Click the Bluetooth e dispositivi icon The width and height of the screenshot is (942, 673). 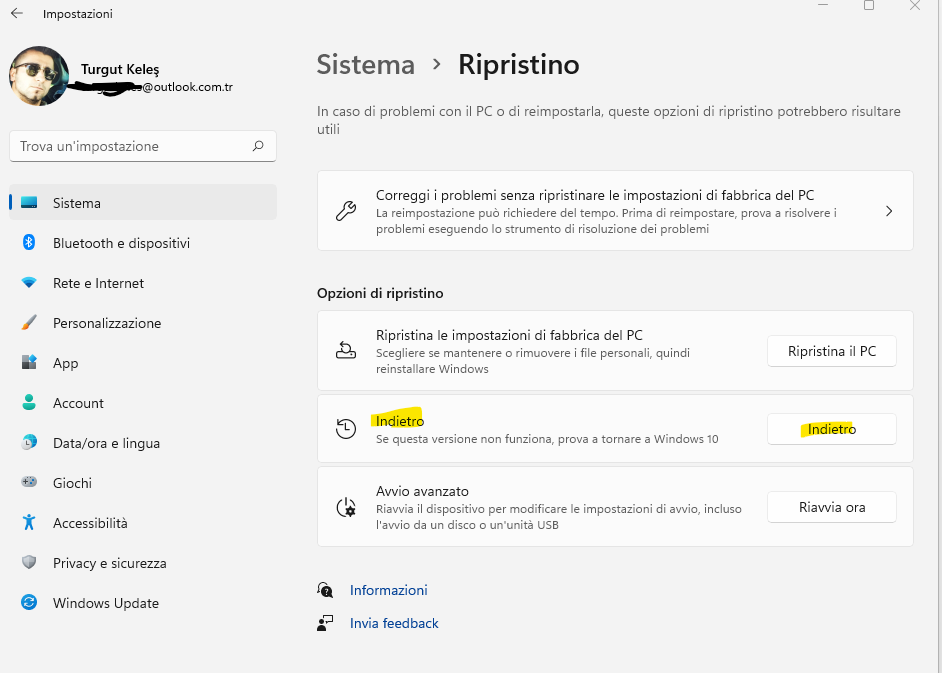pyautogui.click(x=30, y=243)
